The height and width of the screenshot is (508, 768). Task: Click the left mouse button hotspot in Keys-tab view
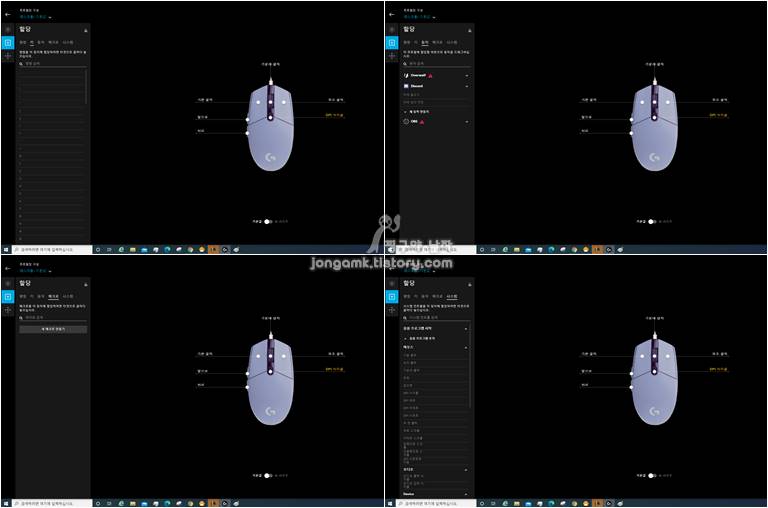(258, 102)
